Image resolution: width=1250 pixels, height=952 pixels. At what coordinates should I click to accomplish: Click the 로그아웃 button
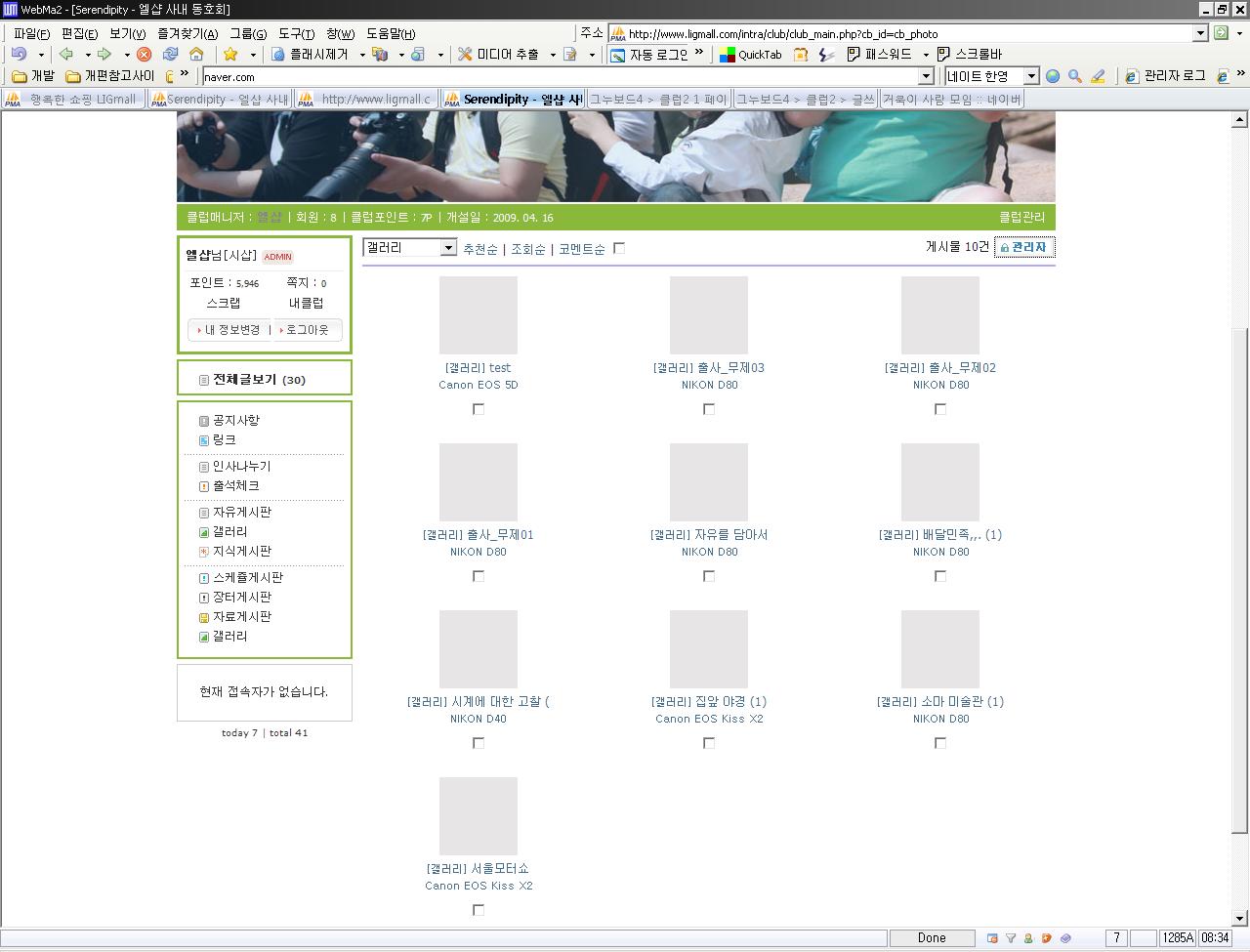[x=308, y=330]
